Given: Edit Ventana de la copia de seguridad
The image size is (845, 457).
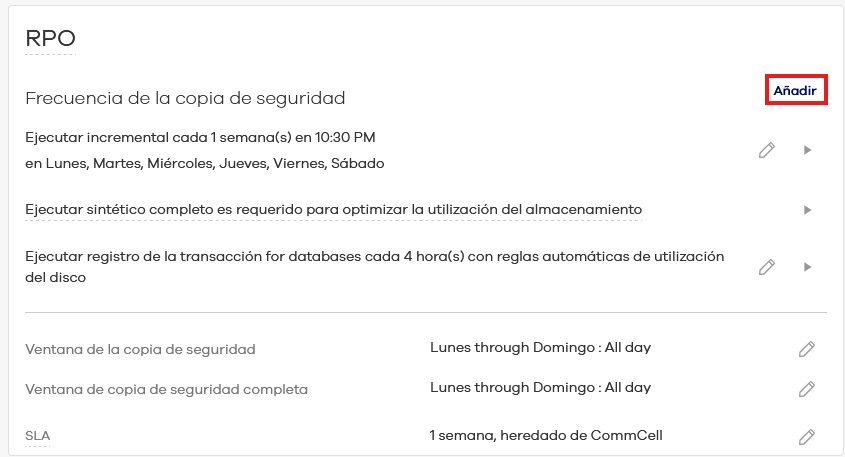Looking at the screenshot, I should [x=807, y=349].
